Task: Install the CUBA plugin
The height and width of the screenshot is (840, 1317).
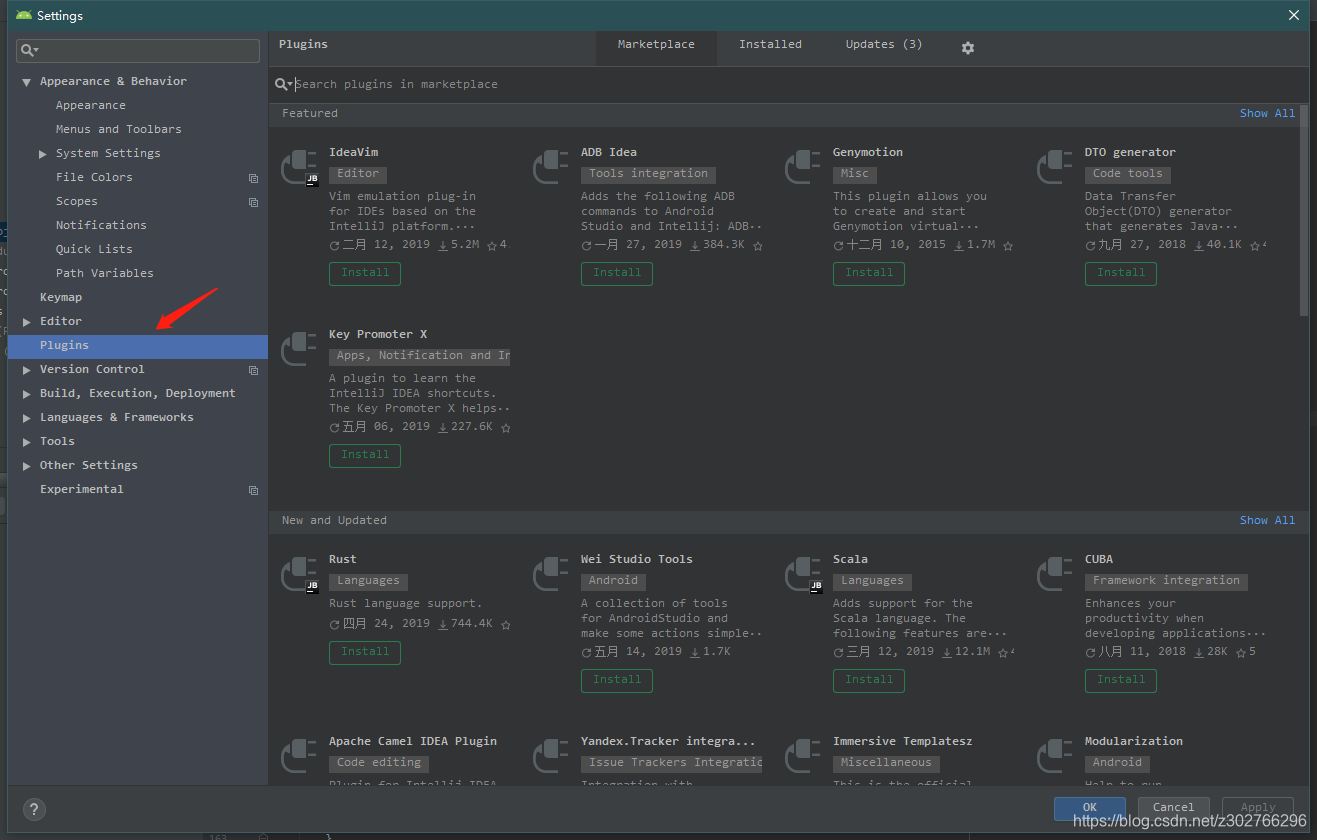Action: [1121, 681]
